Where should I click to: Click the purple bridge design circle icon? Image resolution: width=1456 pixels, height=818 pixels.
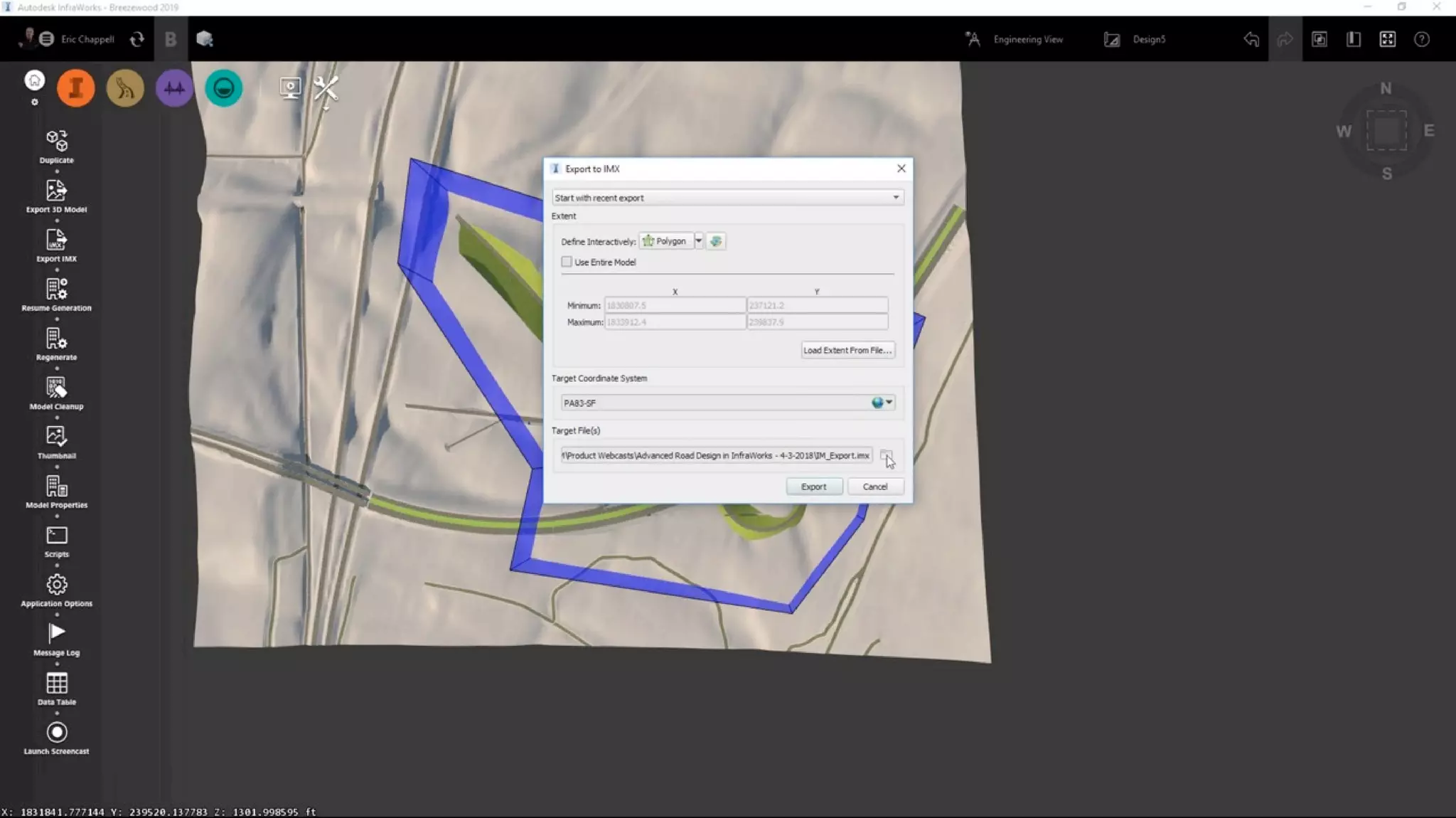pyautogui.click(x=174, y=88)
